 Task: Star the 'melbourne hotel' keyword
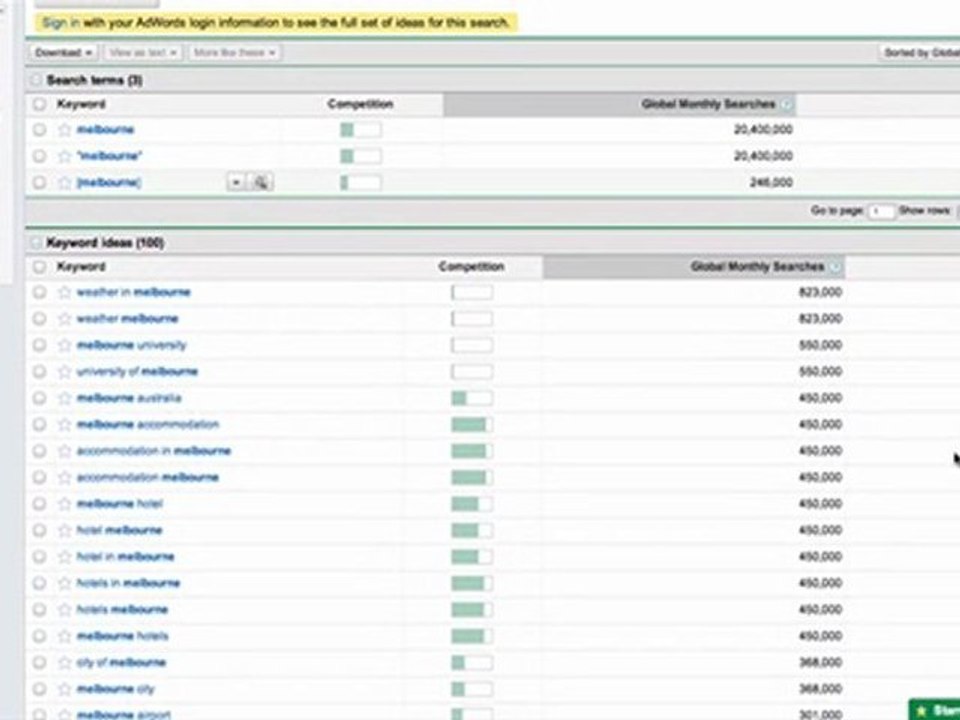[x=64, y=504]
